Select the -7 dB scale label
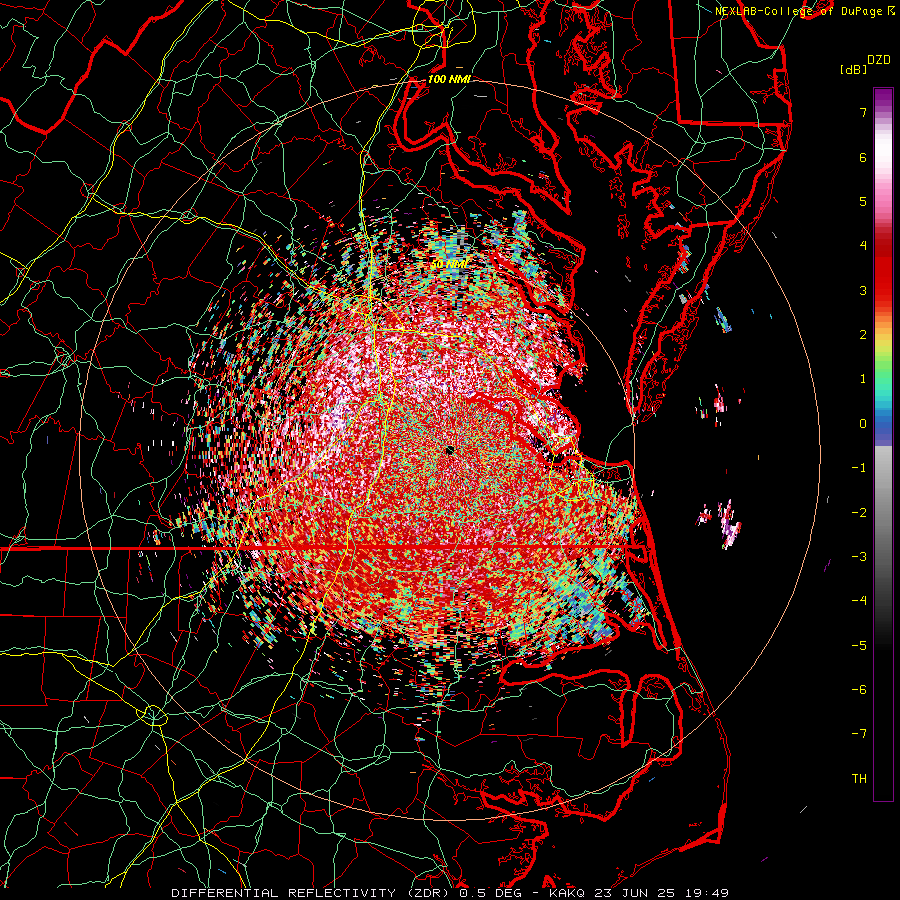This screenshot has width=900, height=900. pos(859,734)
